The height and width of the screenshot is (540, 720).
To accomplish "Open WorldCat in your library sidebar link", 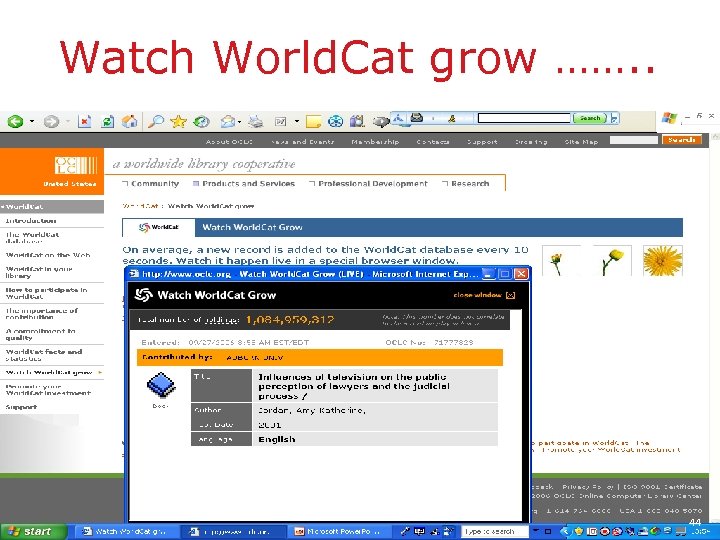I will point(39,272).
